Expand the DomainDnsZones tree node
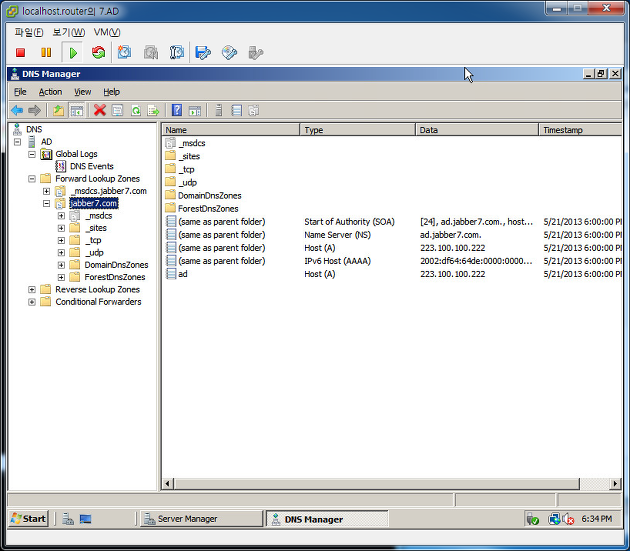Image resolution: width=630 pixels, height=551 pixels. (61, 265)
